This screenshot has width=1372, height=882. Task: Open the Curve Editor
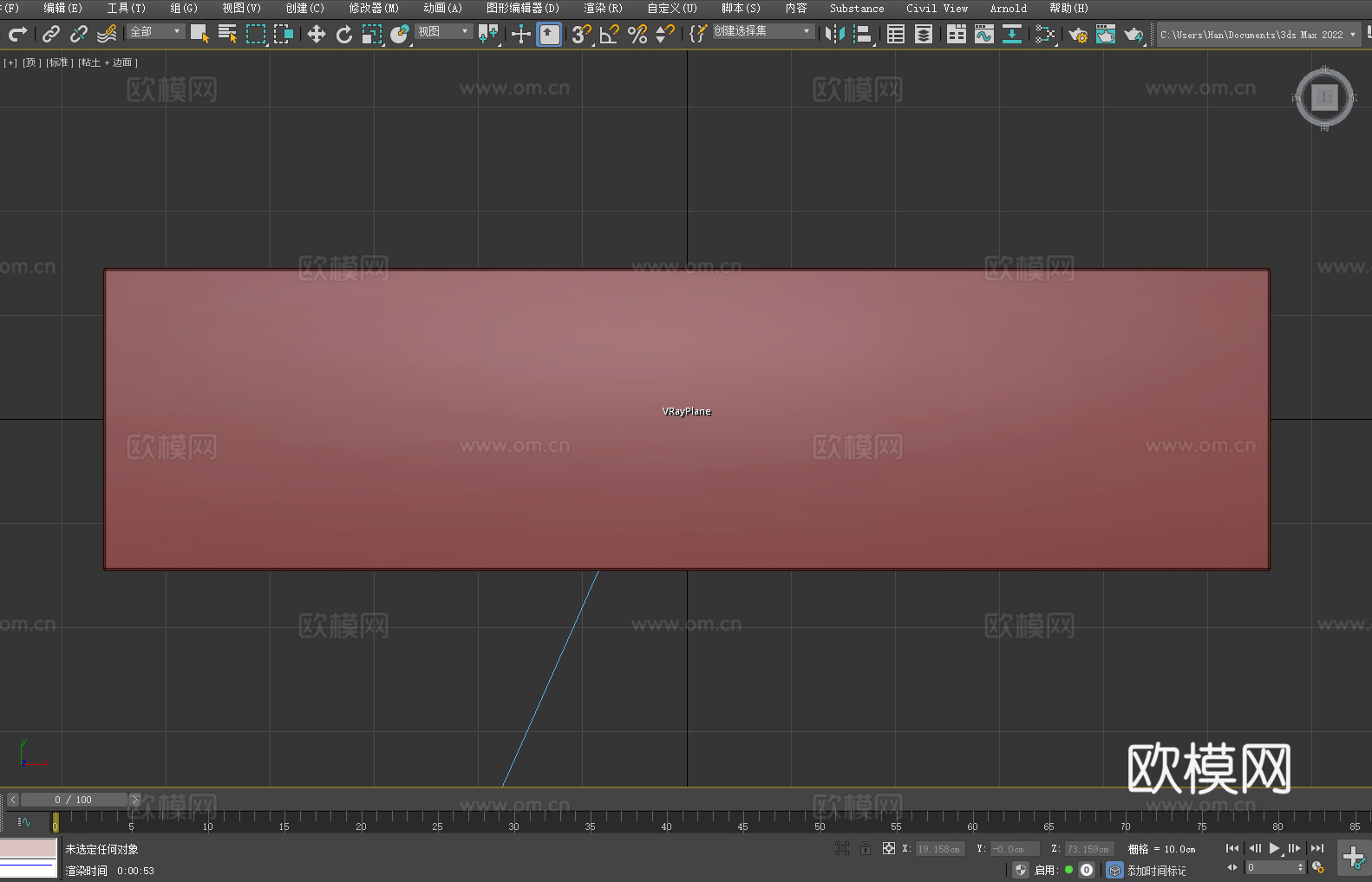(984, 34)
